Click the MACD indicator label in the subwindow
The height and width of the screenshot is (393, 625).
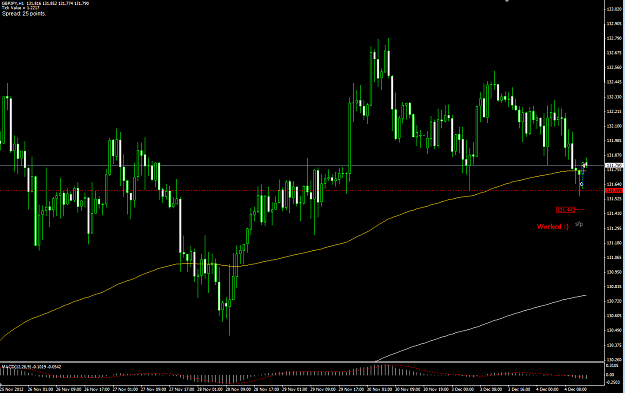pos(31,367)
